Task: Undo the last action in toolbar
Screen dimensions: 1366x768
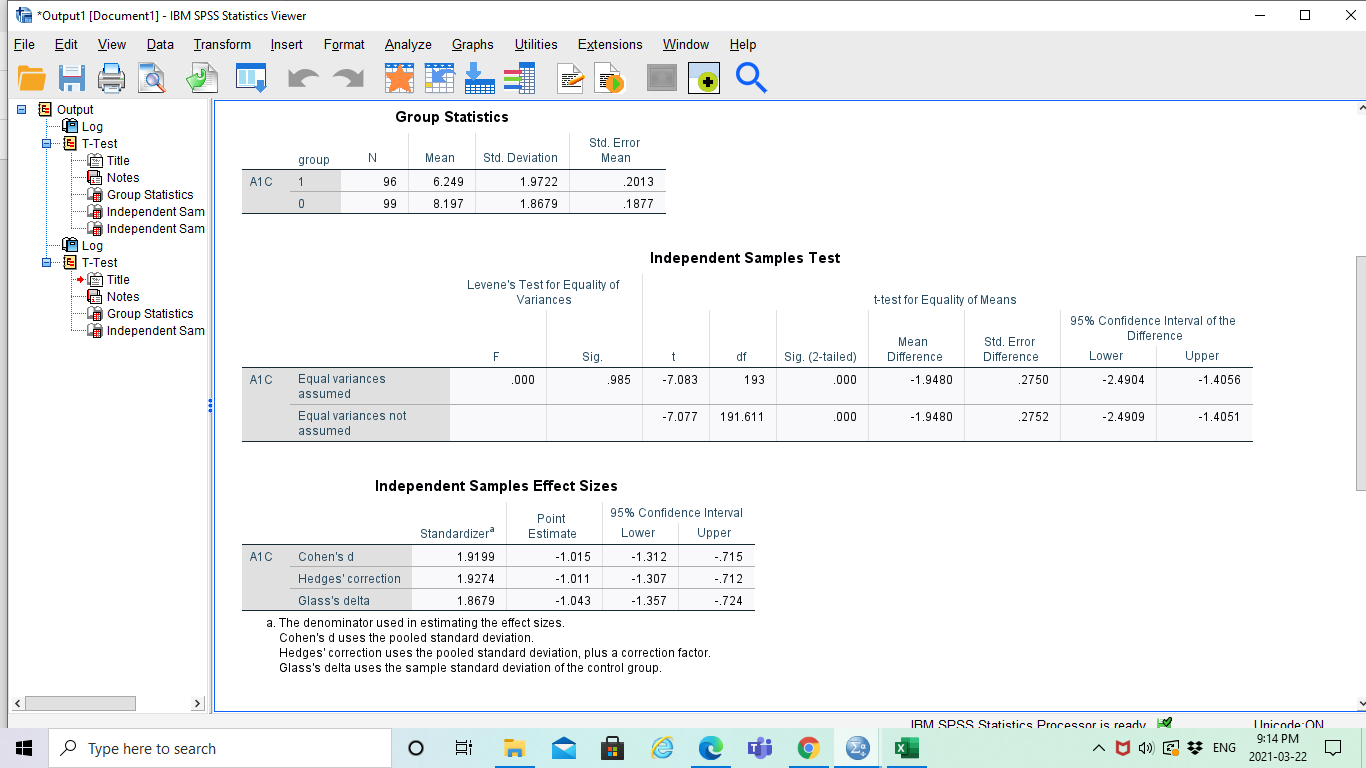Action: (302, 78)
